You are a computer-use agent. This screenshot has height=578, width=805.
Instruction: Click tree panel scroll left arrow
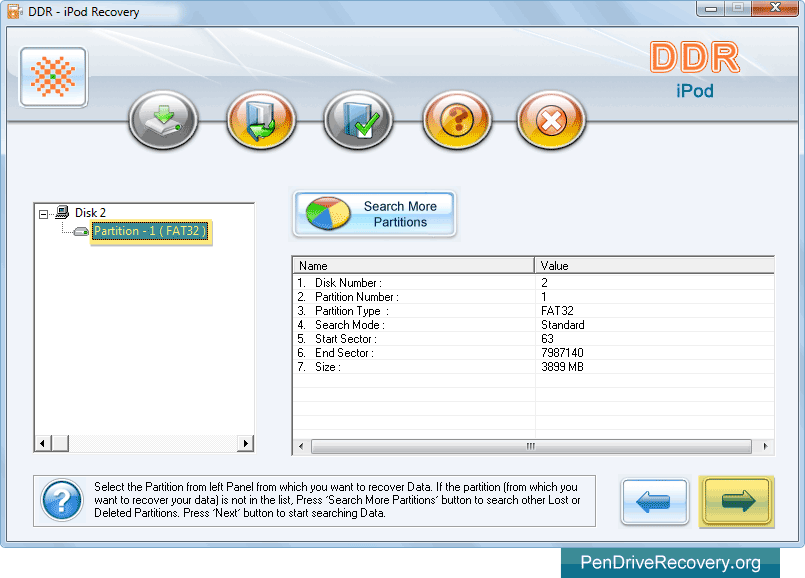pyautogui.click(x=43, y=443)
